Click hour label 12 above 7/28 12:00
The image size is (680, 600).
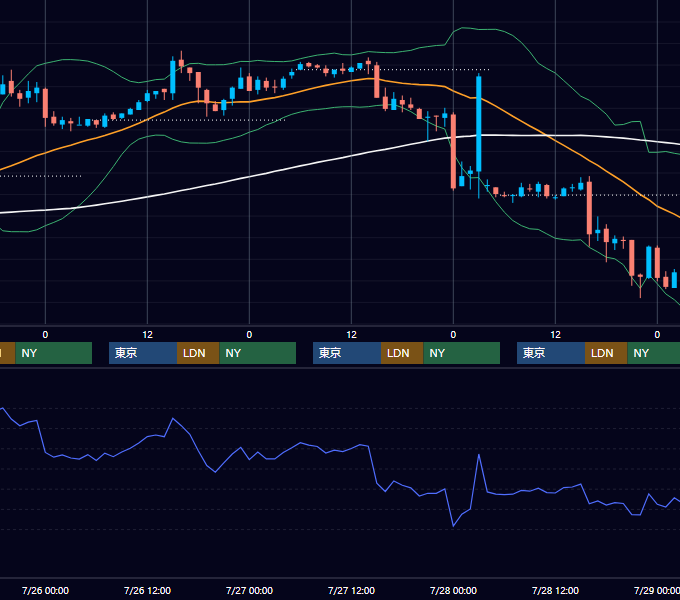click(556, 335)
